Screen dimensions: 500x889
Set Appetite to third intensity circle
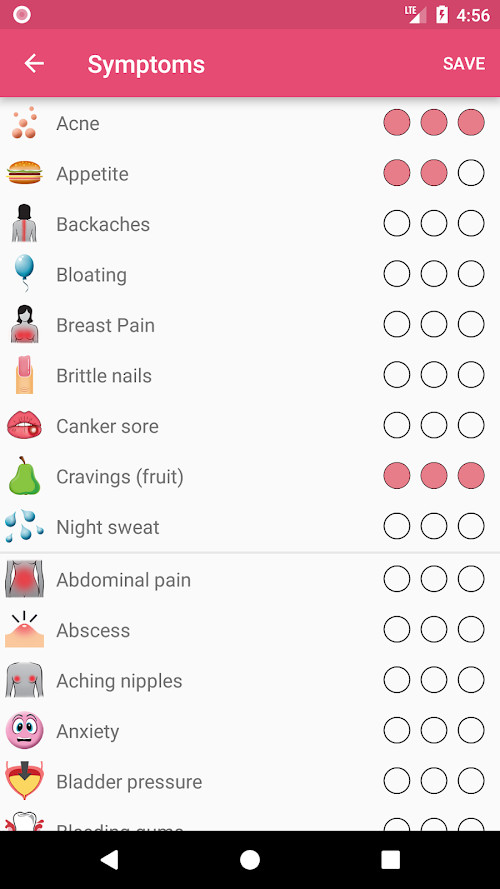[x=471, y=173]
